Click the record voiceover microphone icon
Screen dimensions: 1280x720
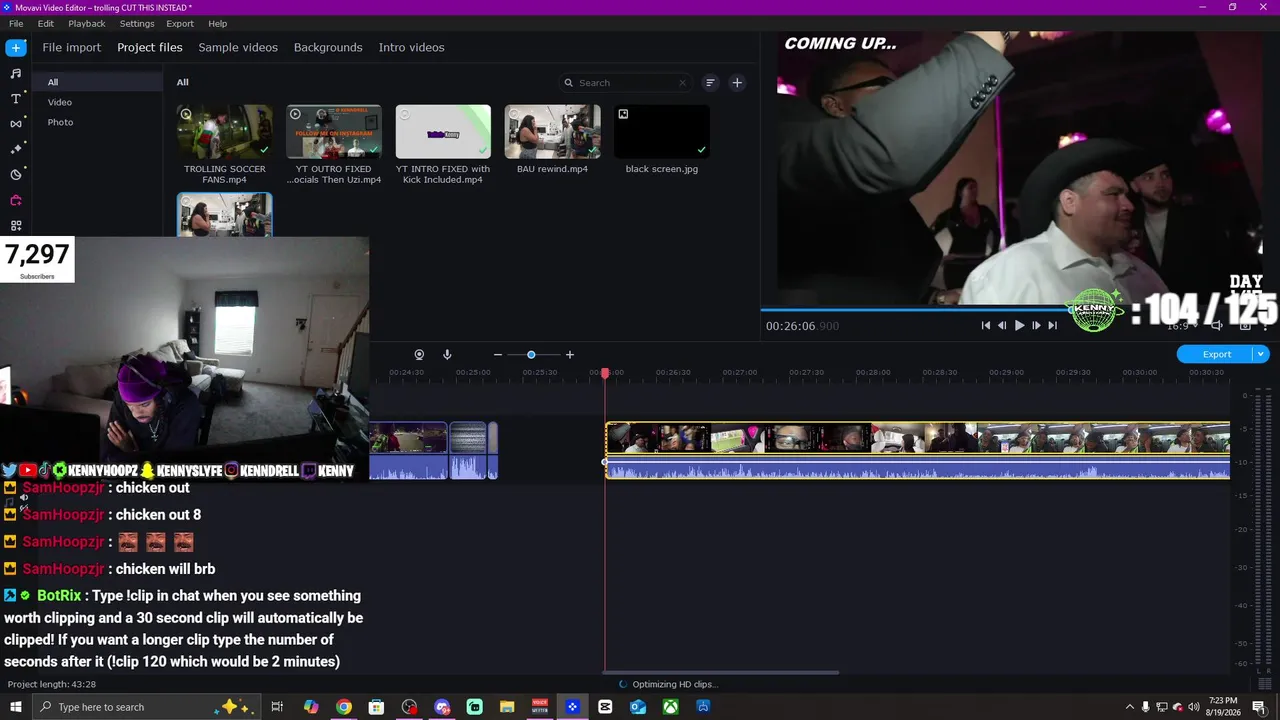(447, 355)
